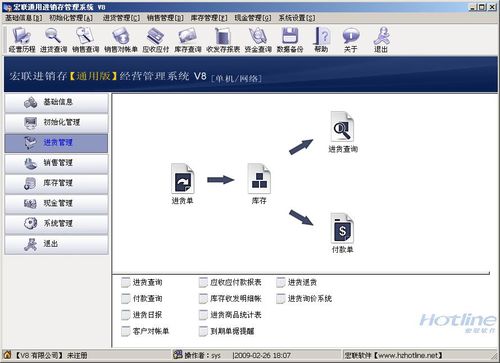Open 系统设置[S] in the menu bar
Image resolution: width=500 pixels, height=363 pixels.
(x=297, y=18)
